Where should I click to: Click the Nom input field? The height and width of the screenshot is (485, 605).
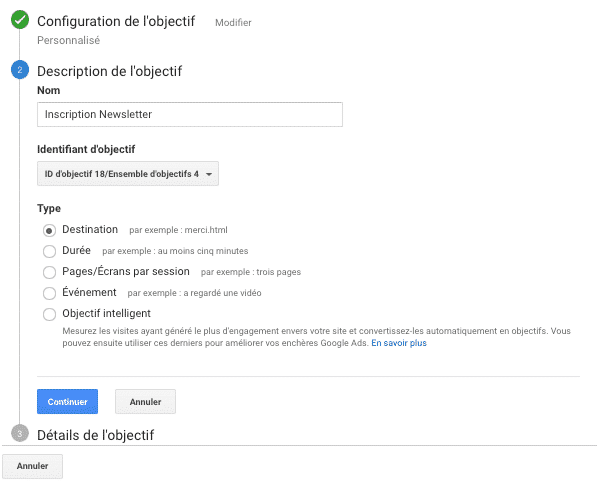[190, 114]
